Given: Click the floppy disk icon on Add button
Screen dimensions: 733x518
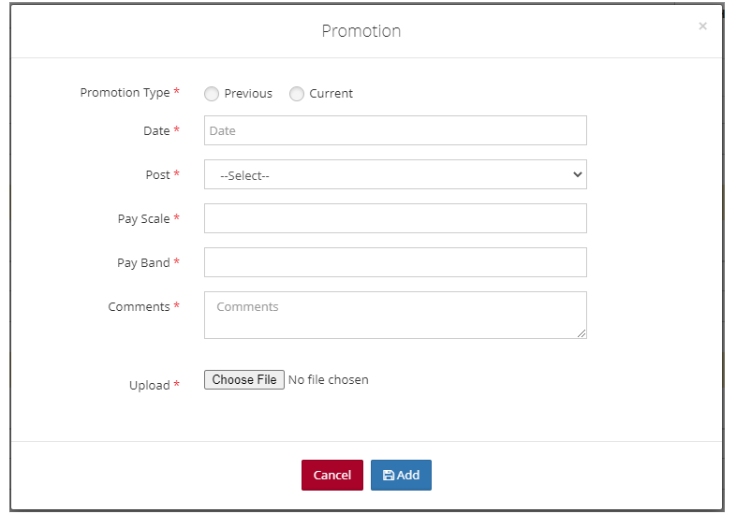Looking at the screenshot, I should [x=389, y=475].
